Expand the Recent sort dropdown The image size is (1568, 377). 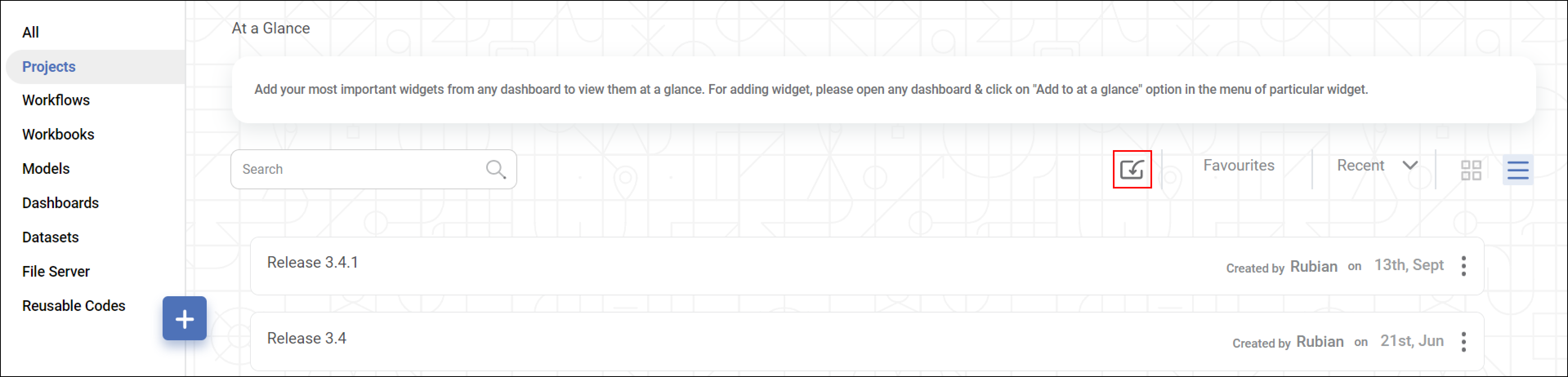[x=1377, y=165]
